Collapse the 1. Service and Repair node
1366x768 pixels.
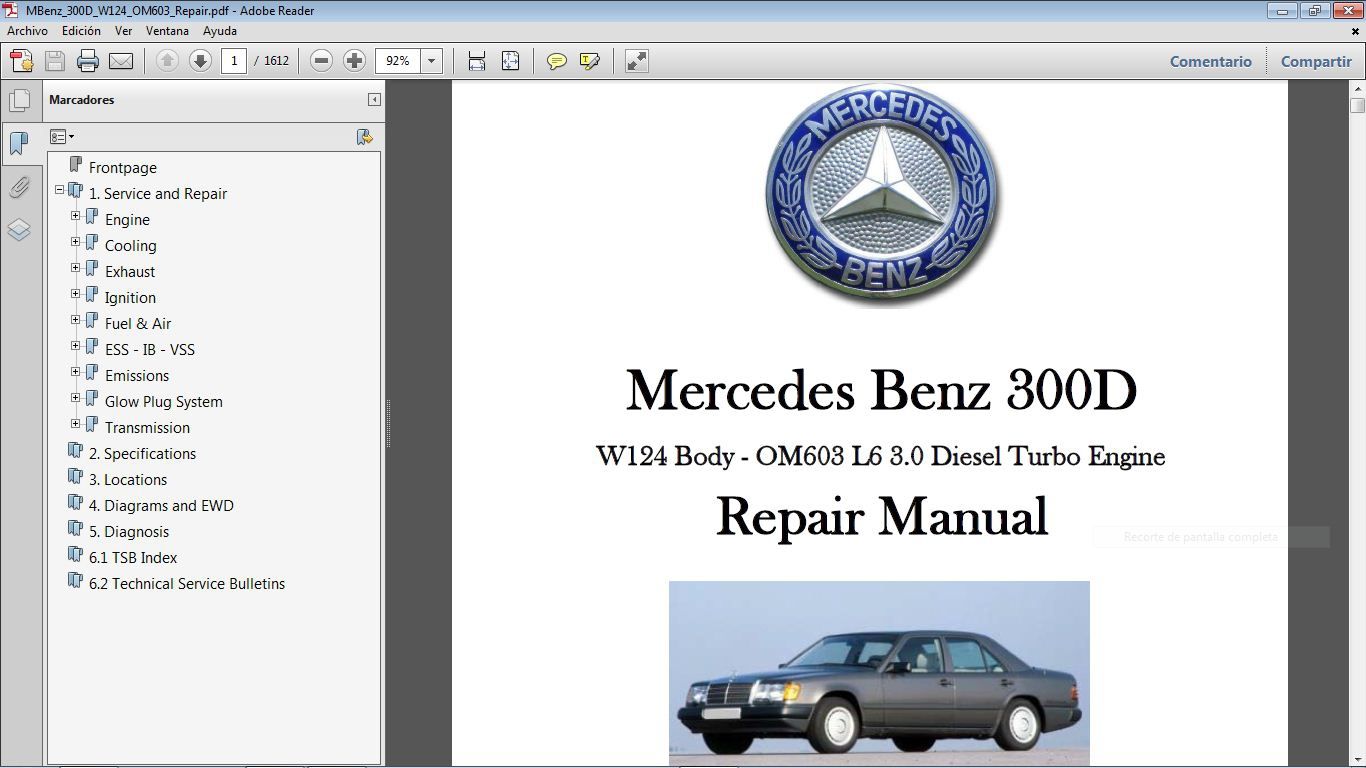(60, 190)
